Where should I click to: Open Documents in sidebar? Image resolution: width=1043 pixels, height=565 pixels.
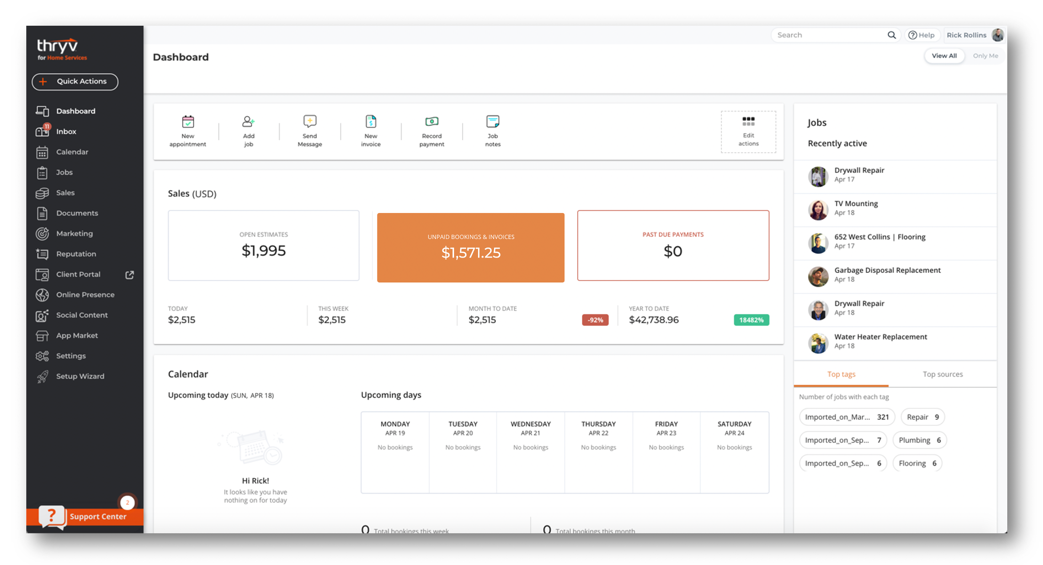click(x=67, y=214)
